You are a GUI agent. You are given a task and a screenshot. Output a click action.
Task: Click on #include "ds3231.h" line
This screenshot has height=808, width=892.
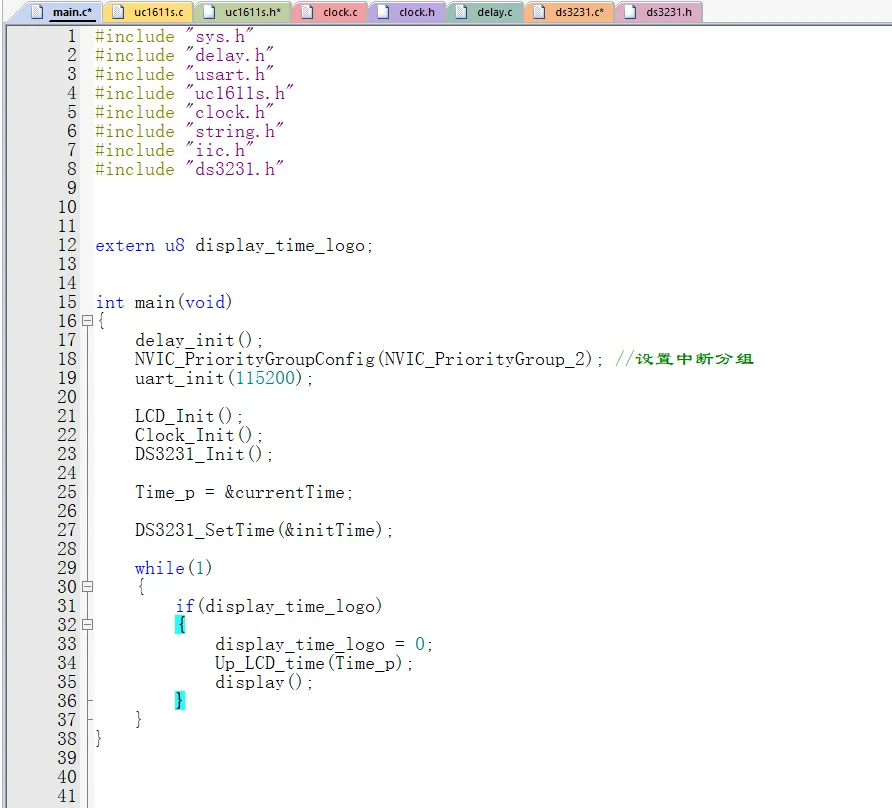click(189, 169)
